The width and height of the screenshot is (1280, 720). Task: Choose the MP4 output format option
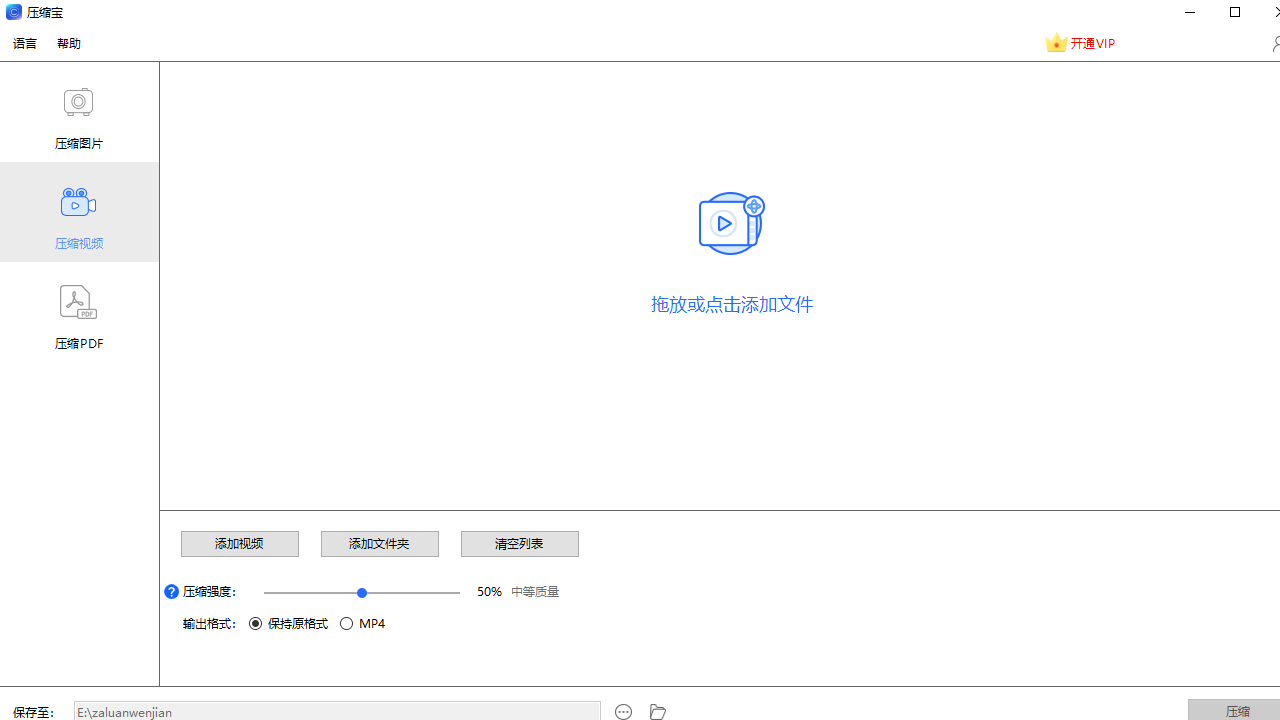(347, 624)
